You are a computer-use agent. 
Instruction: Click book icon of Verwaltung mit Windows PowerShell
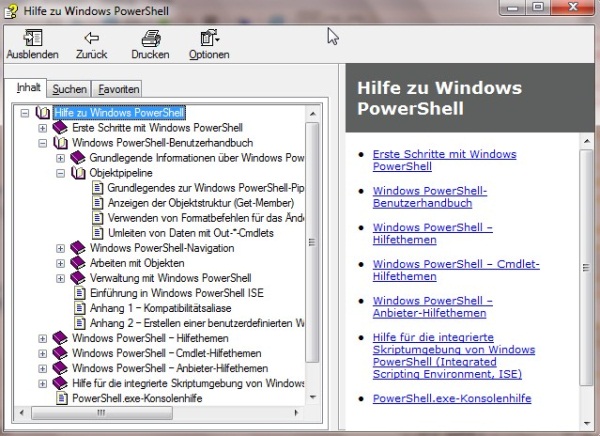pos(78,278)
